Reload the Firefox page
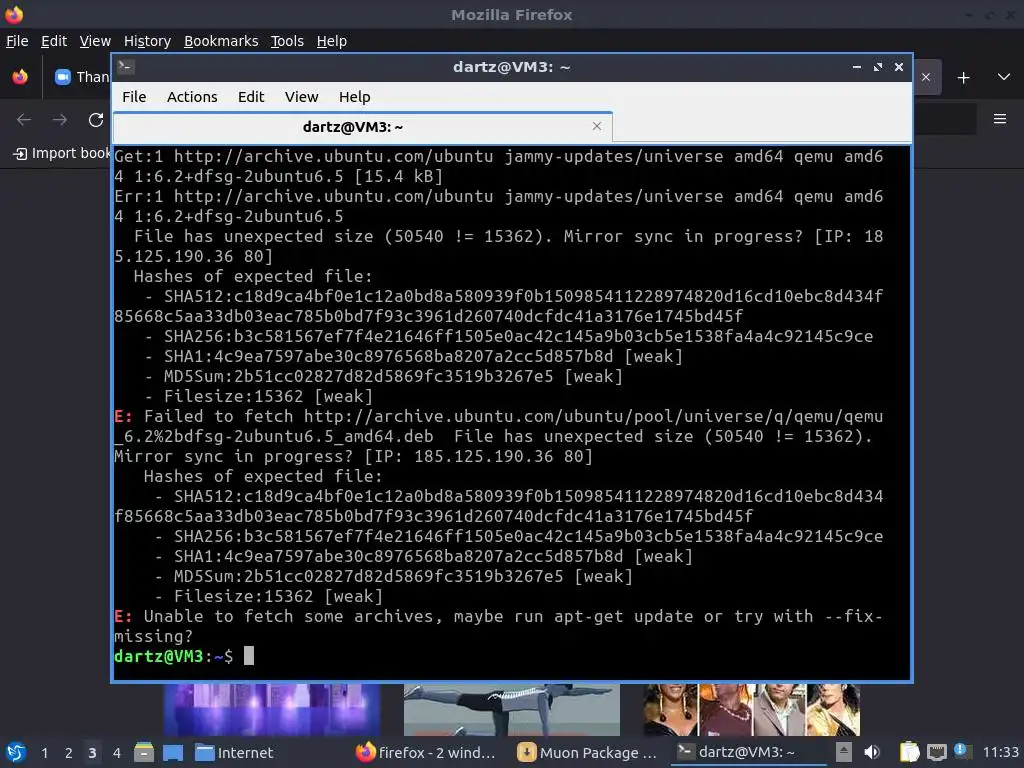The height and width of the screenshot is (768, 1024). 96,120
